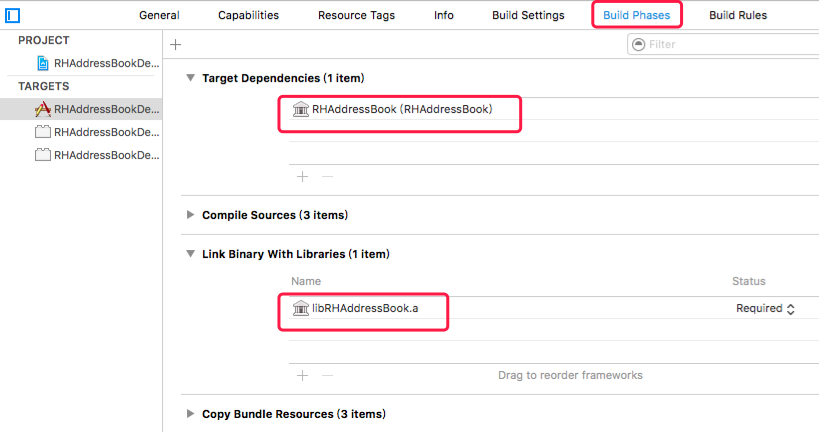Viewport: 819px width, 432px height.
Task: Switch to the Build Settings tab
Action: coord(528,15)
